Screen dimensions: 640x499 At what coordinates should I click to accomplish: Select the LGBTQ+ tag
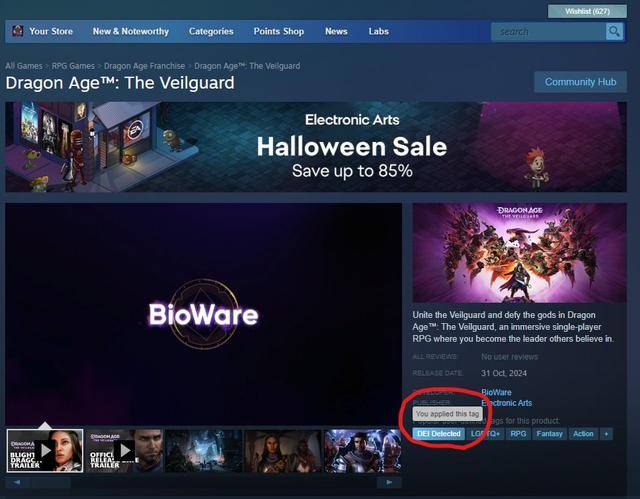(485, 434)
